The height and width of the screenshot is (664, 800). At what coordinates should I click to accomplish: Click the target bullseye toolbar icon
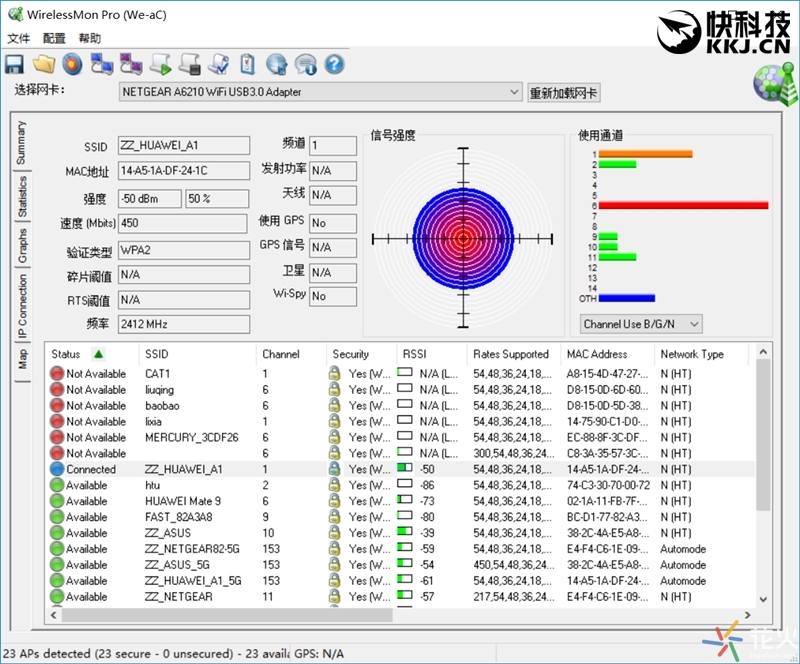tap(72, 64)
